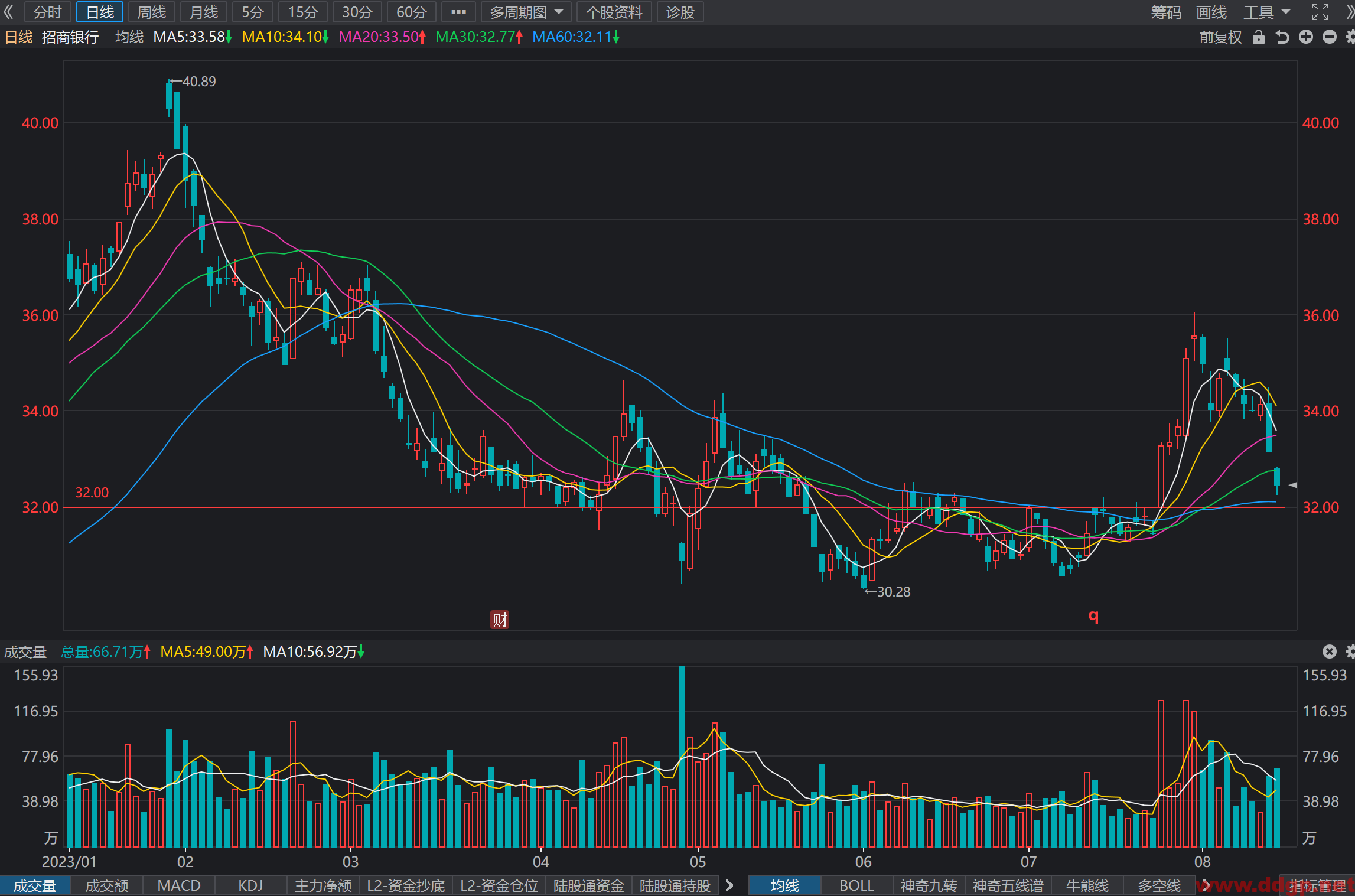The height and width of the screenshot is (896, 1355).
Task: Click the 诊股 stock diagnosis button
Action: click(680, 12)
